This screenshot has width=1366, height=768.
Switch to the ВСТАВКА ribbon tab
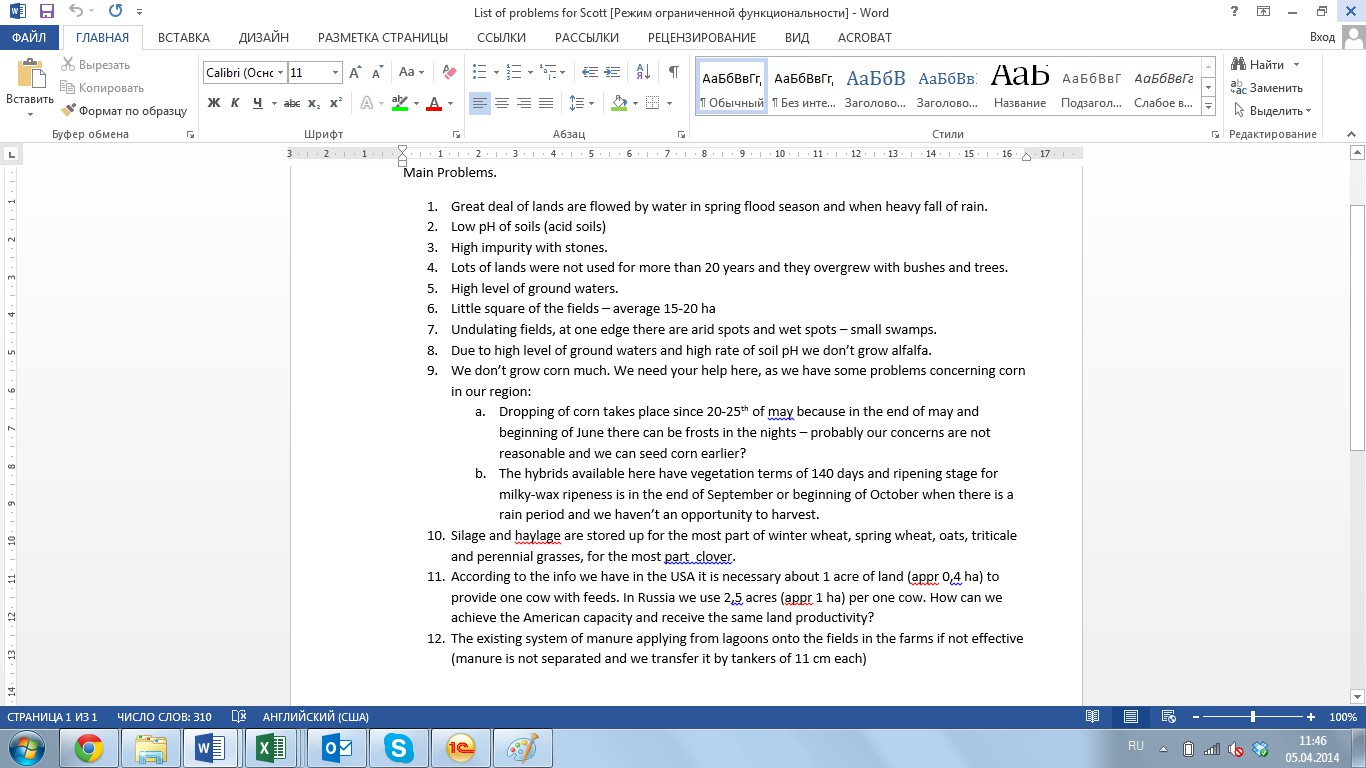coord(184,38)
